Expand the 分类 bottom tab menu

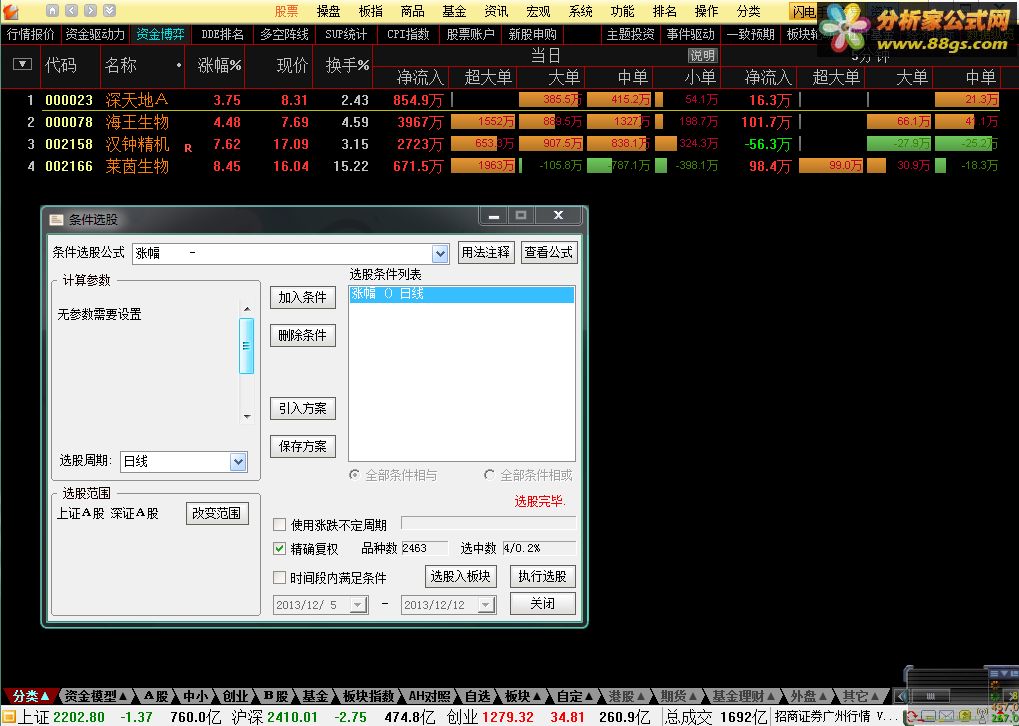click(31, 696)
